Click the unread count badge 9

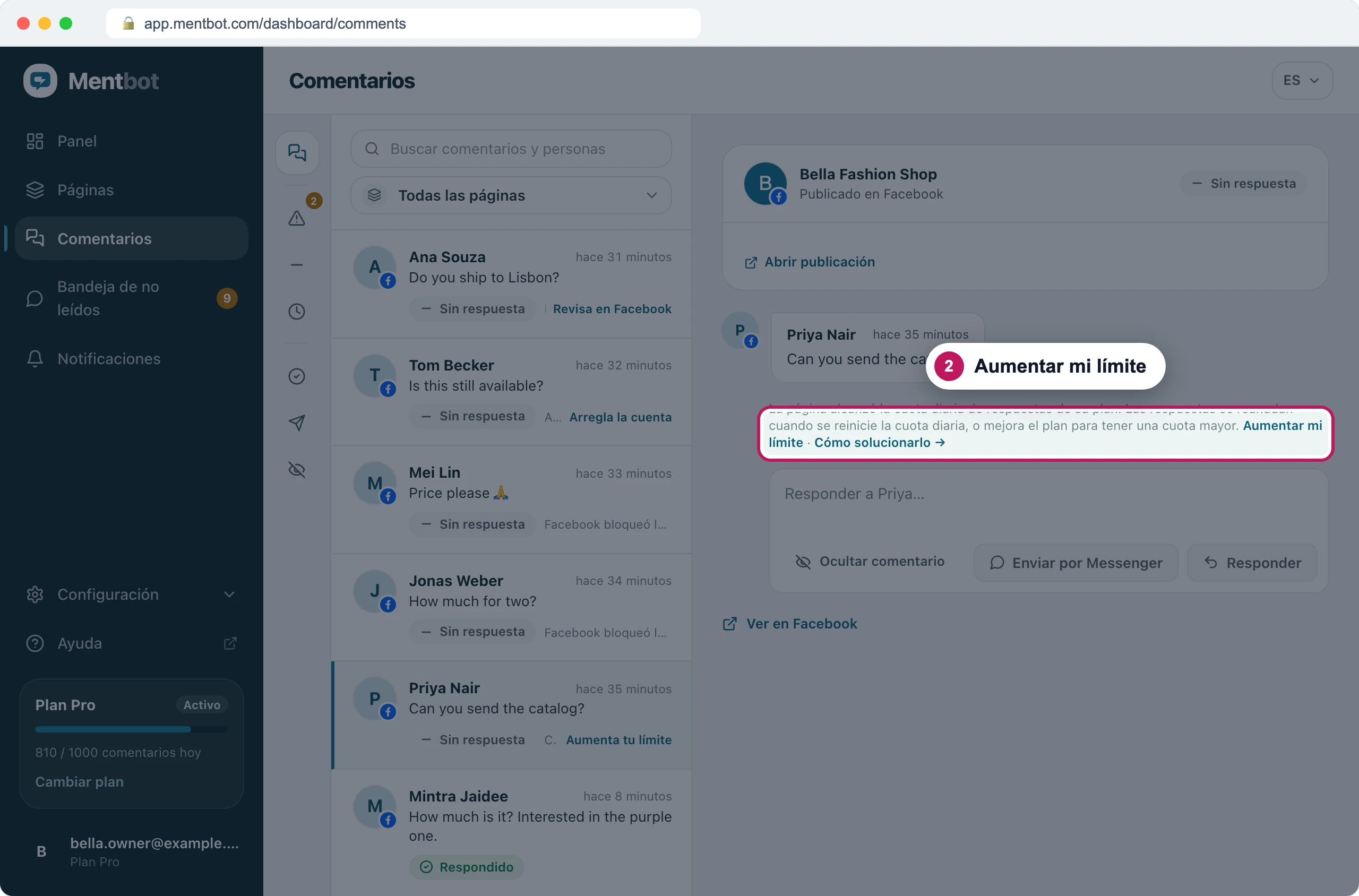pos(227,298)
